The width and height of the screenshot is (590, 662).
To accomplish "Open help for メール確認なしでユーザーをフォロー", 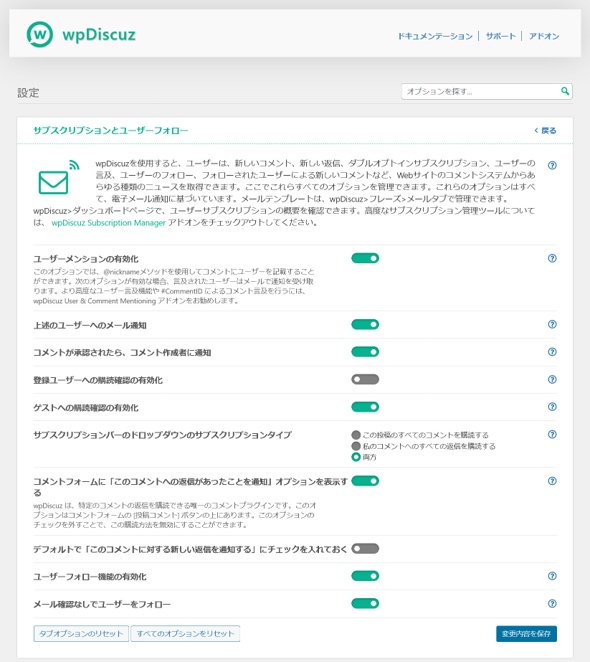I will (x=552, y=604).
